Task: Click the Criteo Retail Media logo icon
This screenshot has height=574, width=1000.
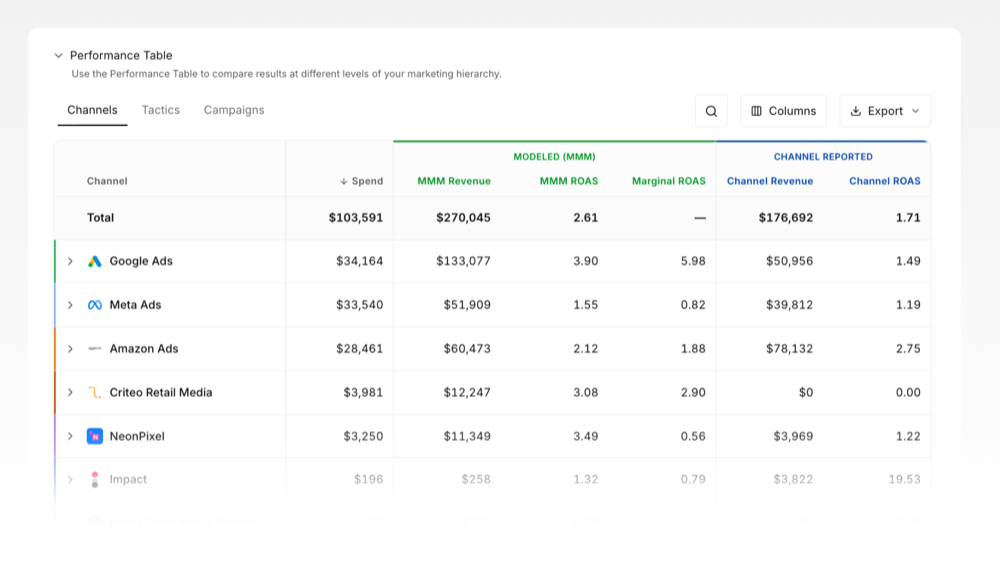Action: click(94, 393)
